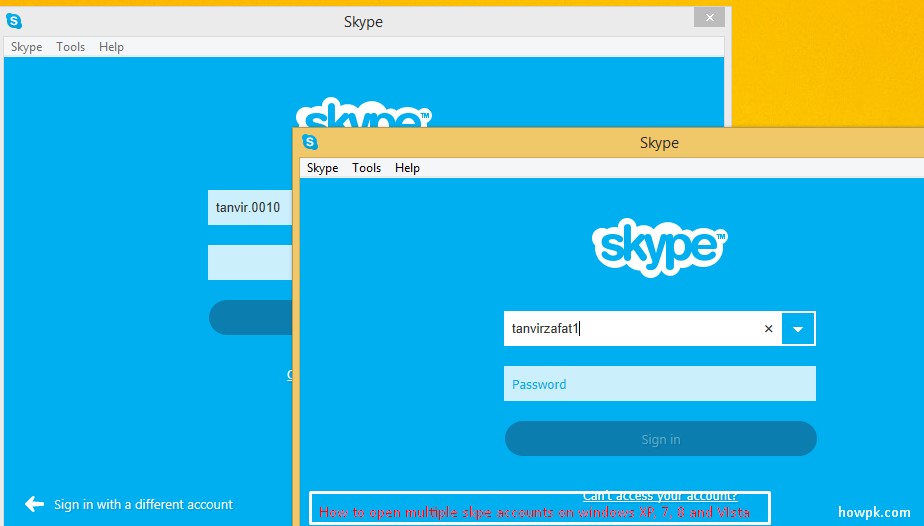
Task: Open the Help menu in front window
Action: coord(407,168)
